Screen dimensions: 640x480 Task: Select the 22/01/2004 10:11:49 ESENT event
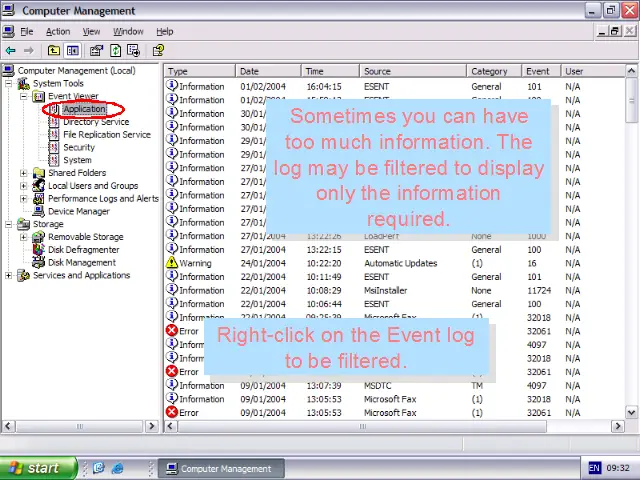[394, 277]
